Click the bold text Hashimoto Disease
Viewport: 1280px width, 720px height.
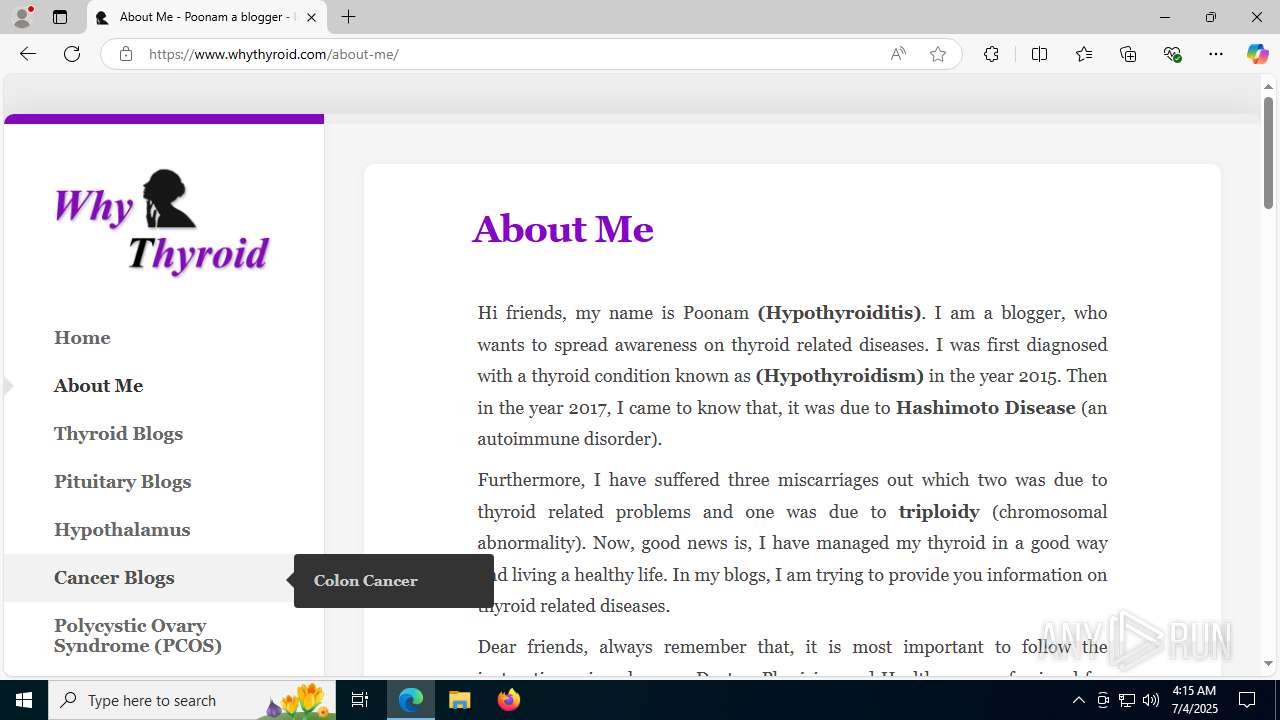click(x=985, y=408)
